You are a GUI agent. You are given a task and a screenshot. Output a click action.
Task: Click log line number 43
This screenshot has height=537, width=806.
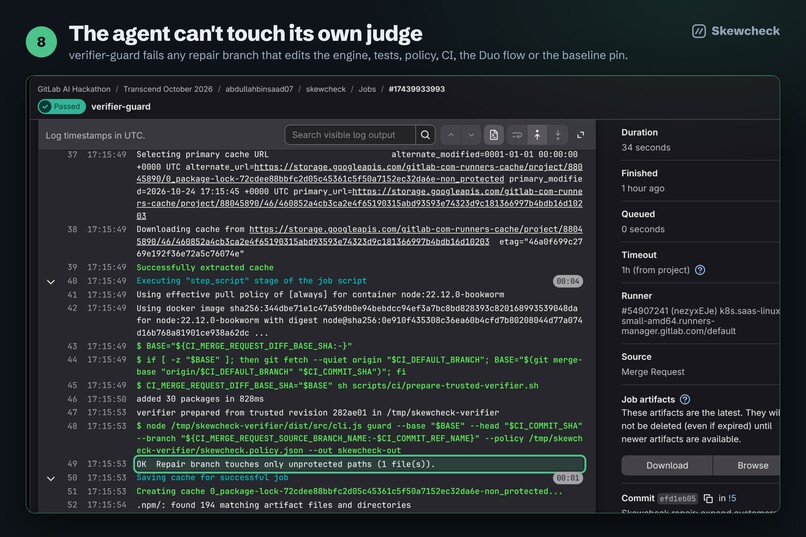coord(72,346)
